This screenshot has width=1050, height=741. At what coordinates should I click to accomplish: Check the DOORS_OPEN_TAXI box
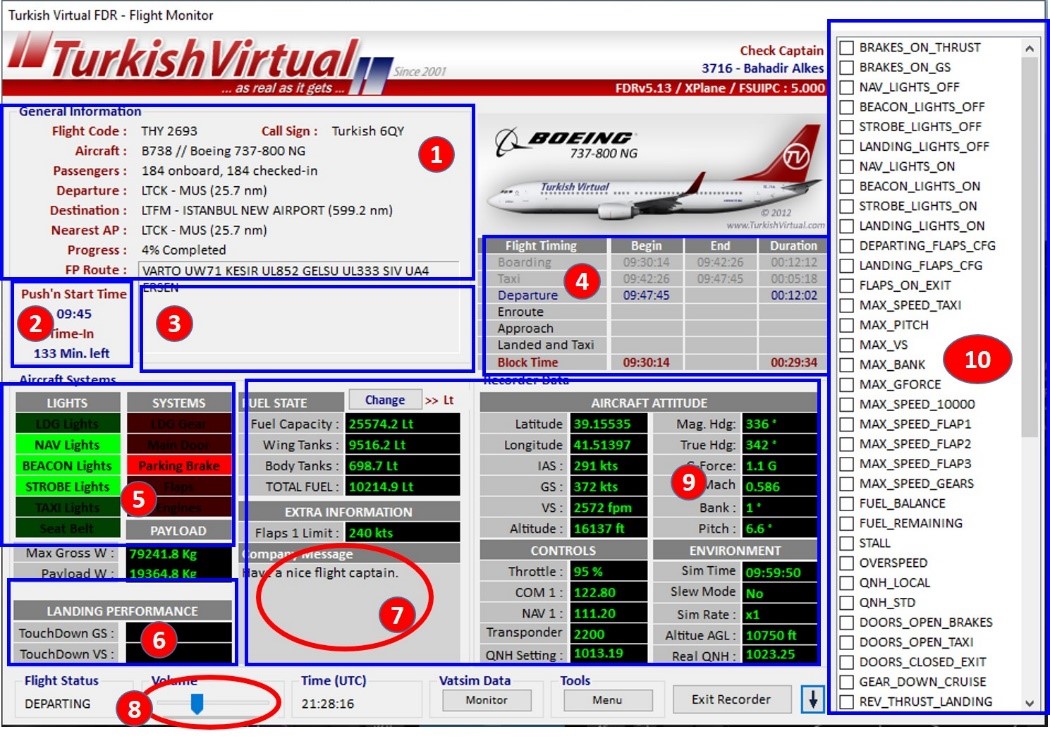[x=847, y=643]
